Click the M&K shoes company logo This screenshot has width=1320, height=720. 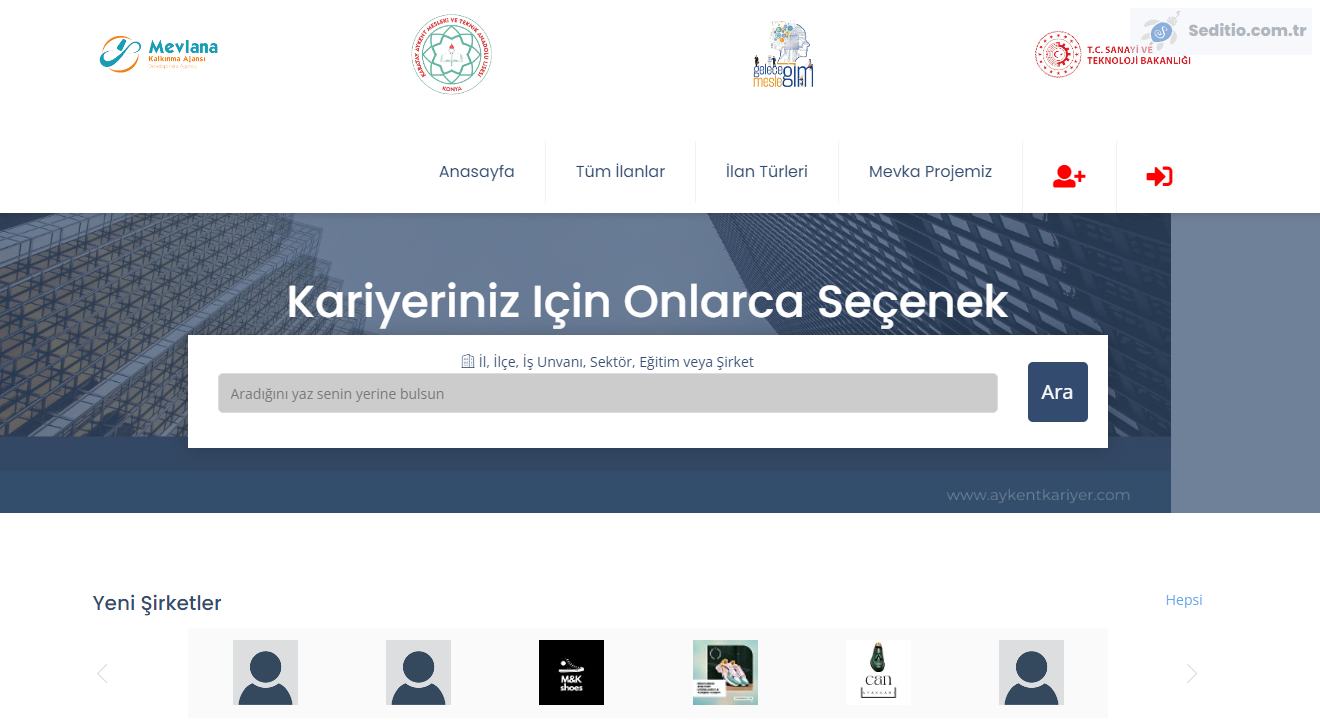(571, 672)
